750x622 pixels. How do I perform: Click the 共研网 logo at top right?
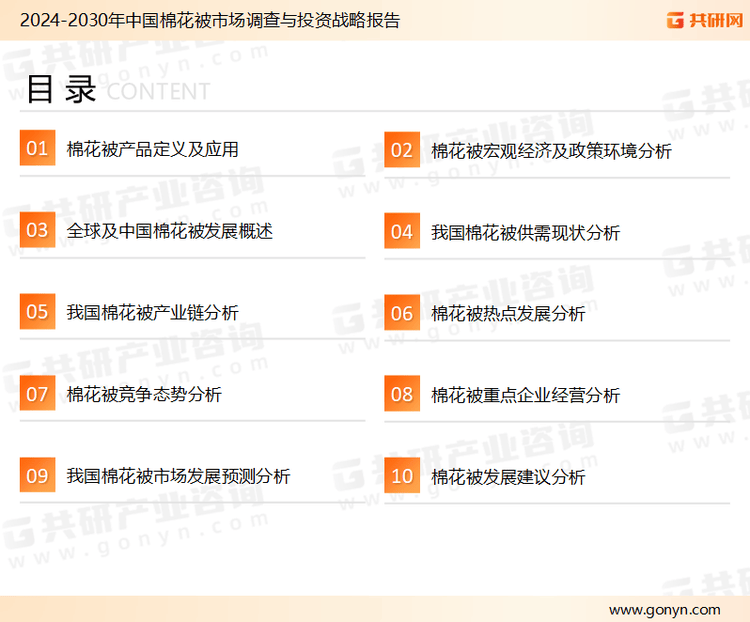[705, 20]
